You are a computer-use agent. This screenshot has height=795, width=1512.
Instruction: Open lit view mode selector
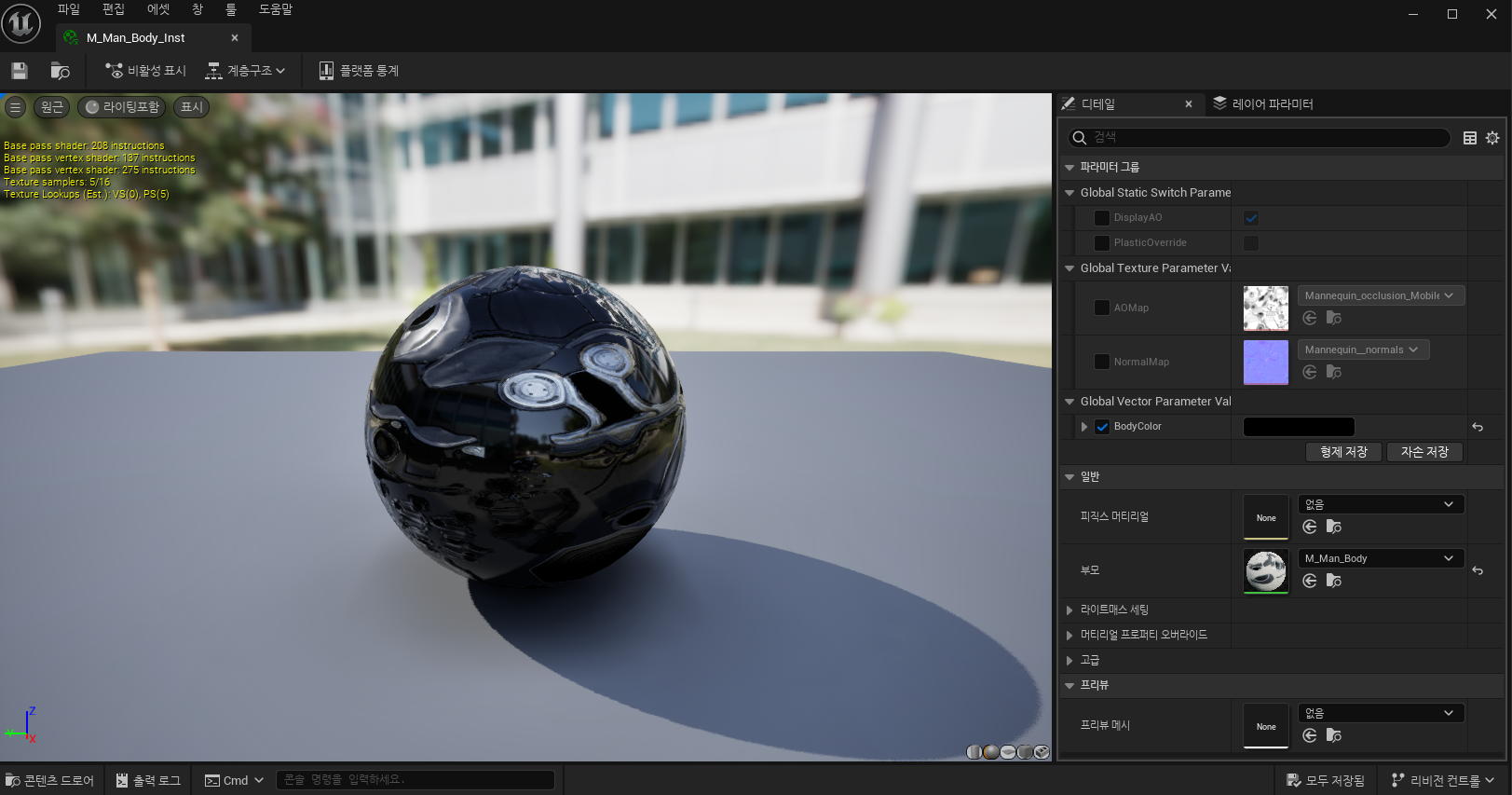point(122,107)
